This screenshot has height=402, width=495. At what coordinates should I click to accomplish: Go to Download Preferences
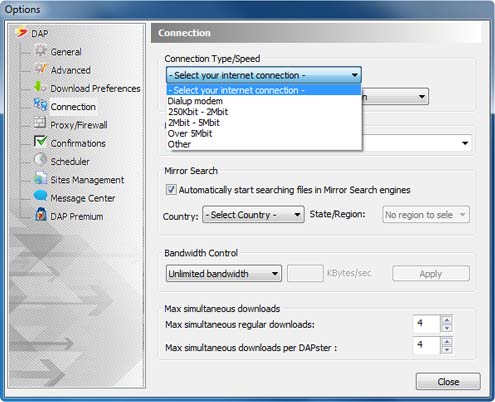tap(95, 89)
